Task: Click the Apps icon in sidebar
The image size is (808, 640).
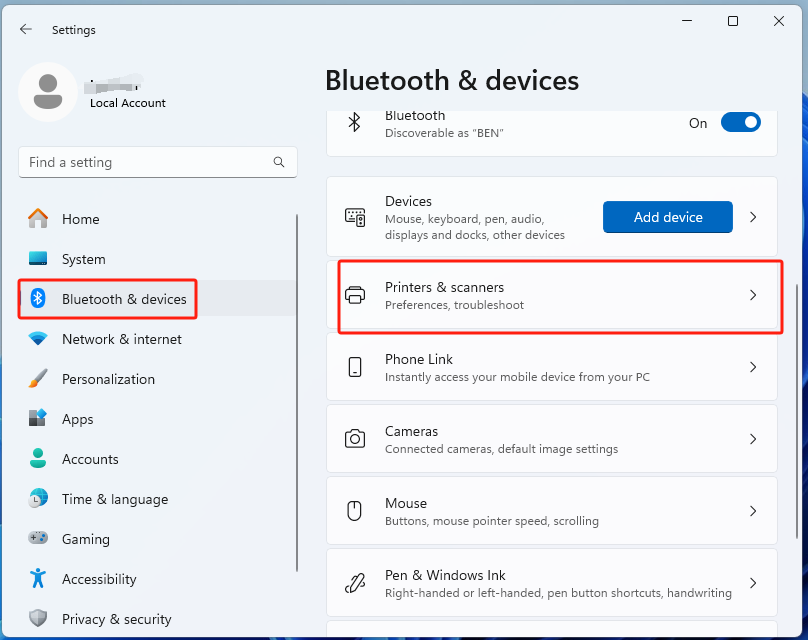Action: pyautogui.click(x=38, y=418)
